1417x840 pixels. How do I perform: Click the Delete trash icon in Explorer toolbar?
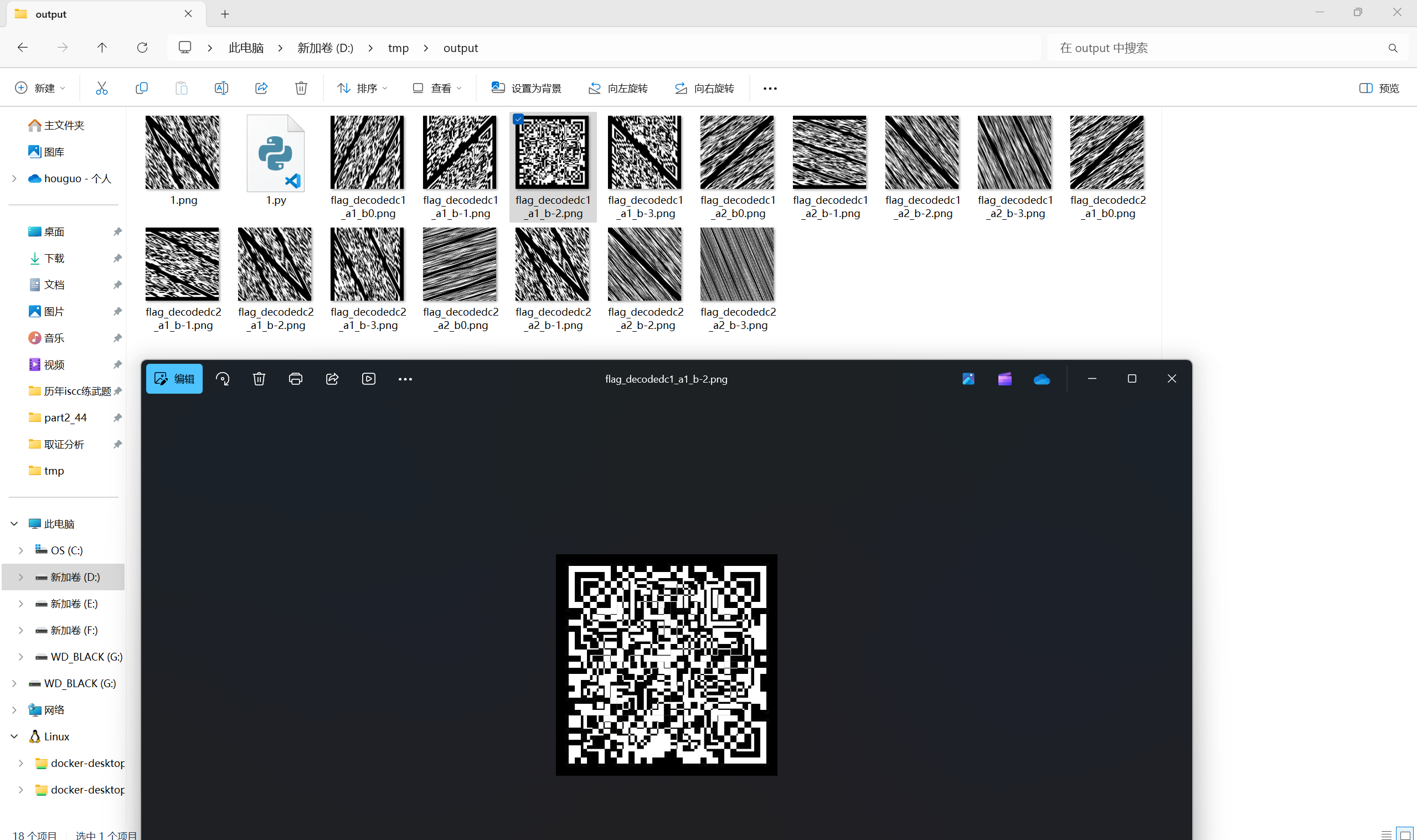[x=301, y=87]
